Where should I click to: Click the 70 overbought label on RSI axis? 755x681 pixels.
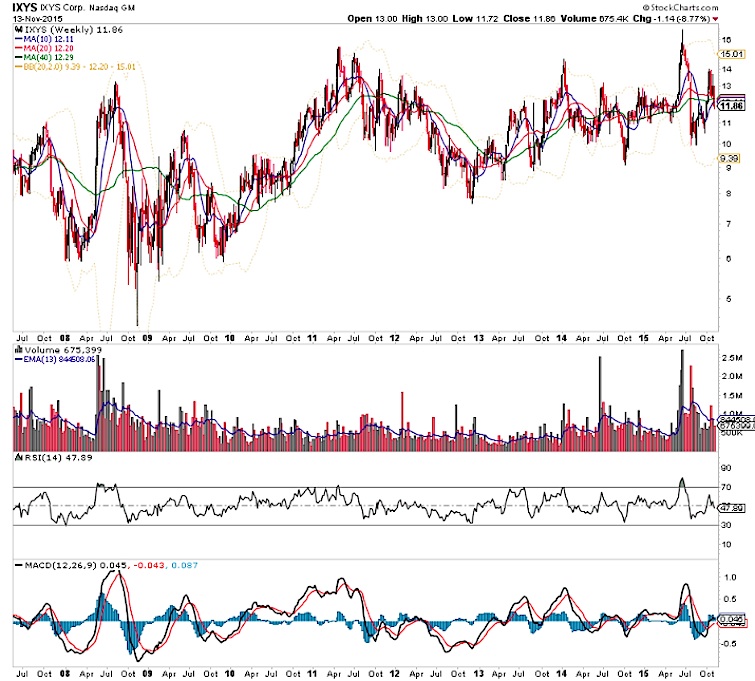pyautogui.click(x=727, y=487)
